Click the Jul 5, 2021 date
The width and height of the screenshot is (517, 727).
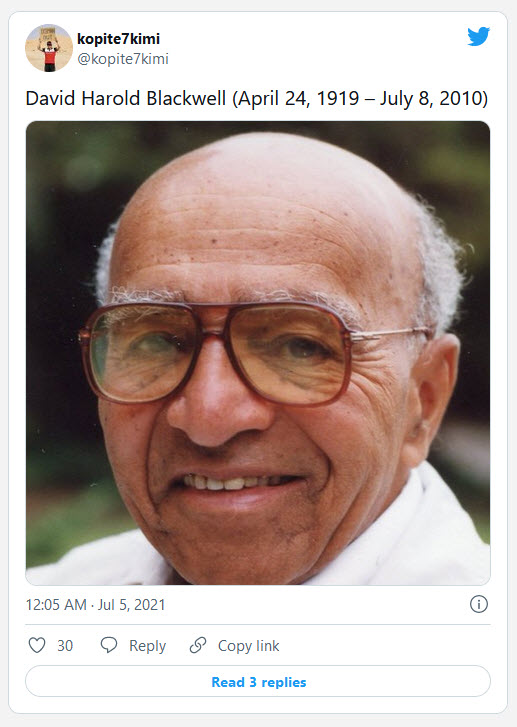coord(131,605)
